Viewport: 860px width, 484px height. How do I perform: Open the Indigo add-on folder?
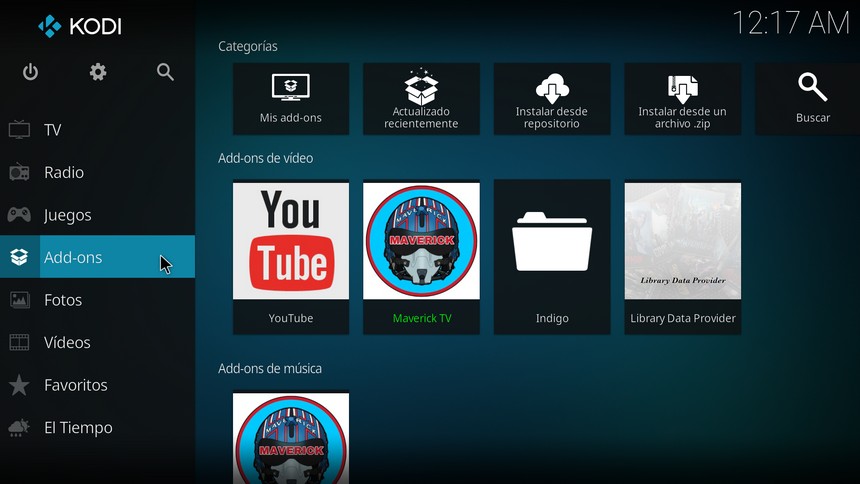[552, 257]
